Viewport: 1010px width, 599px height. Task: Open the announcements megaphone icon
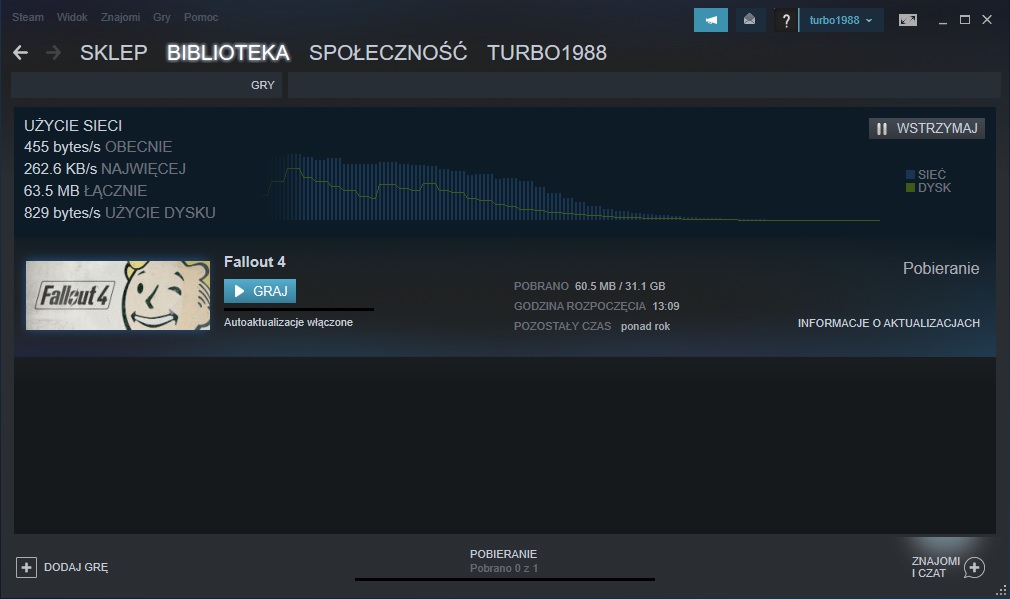tap(710, 20)
